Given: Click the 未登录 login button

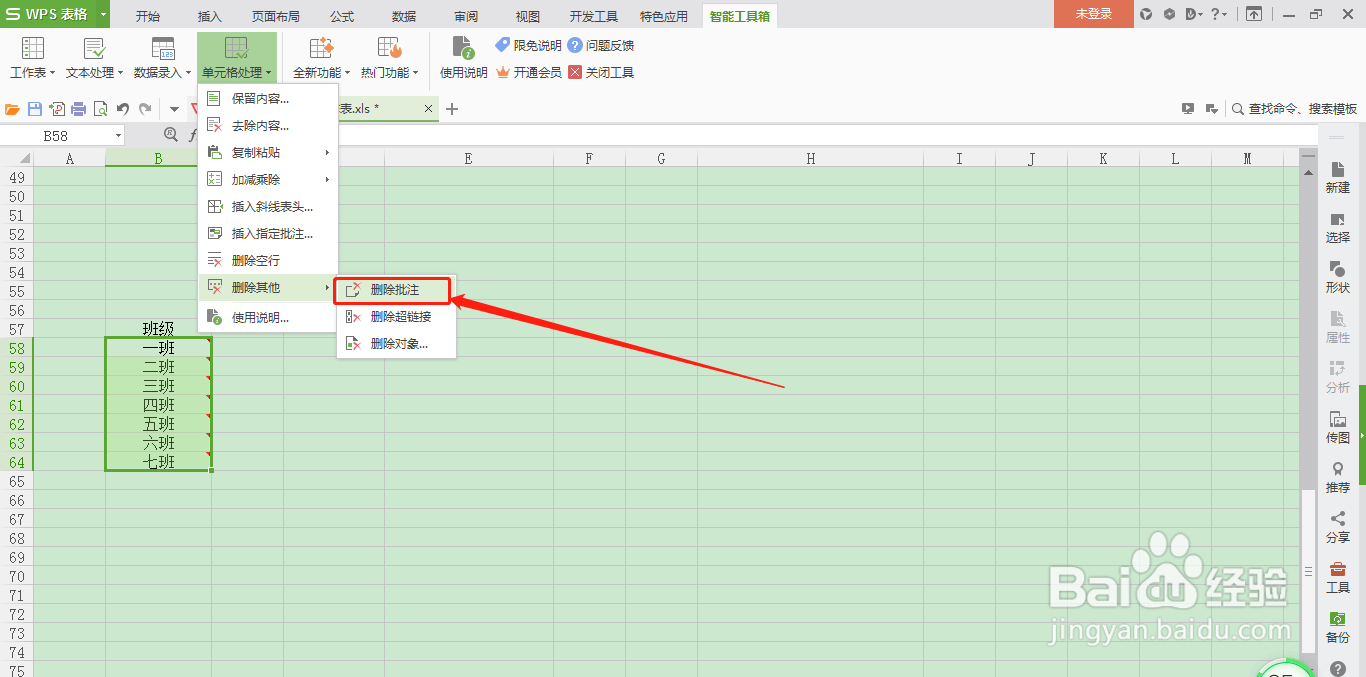Looking at the screenshot, I should click(x=1093, y=14).
